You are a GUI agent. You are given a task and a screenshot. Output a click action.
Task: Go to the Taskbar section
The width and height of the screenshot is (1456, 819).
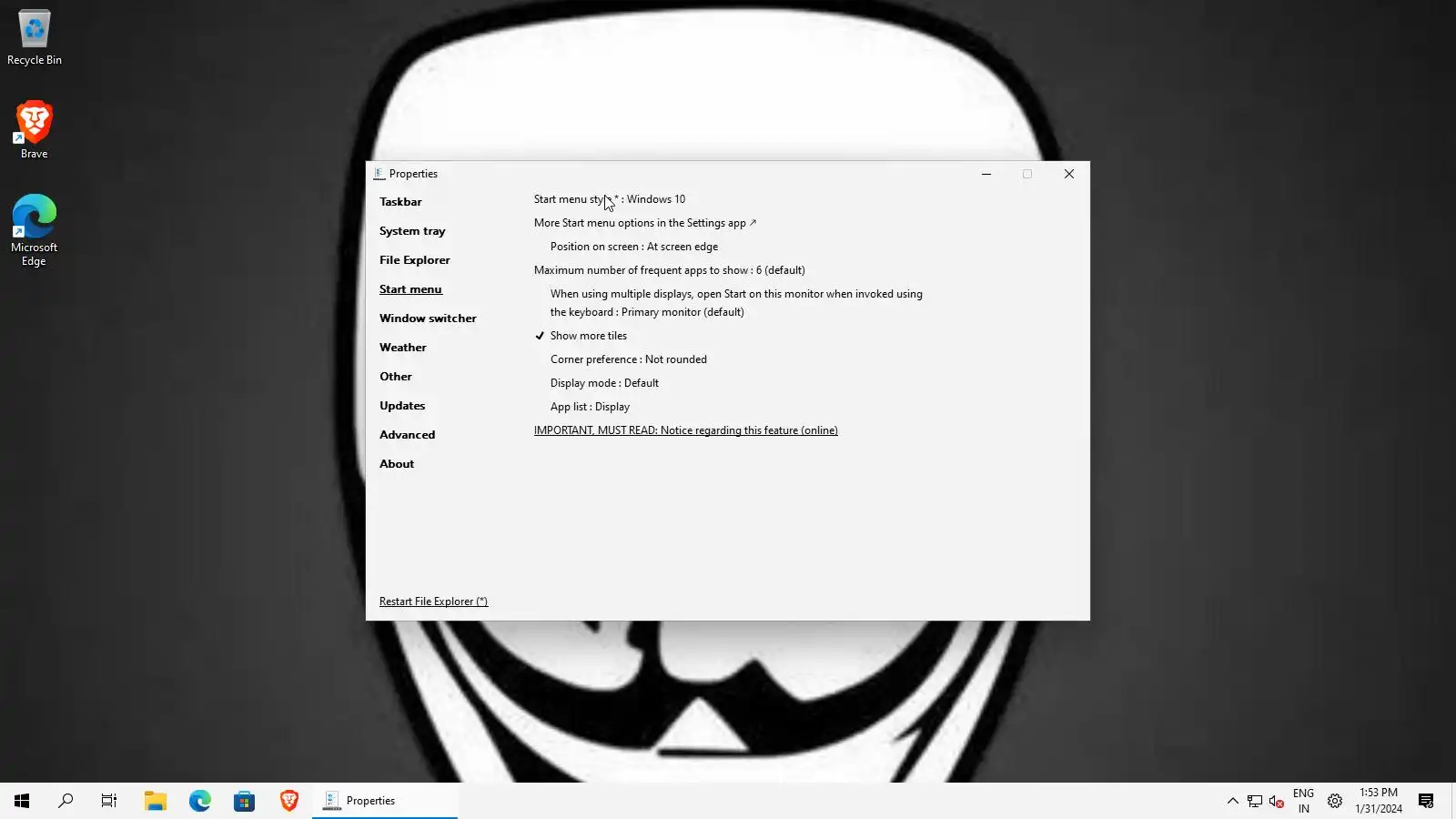(x=400, y=202)
